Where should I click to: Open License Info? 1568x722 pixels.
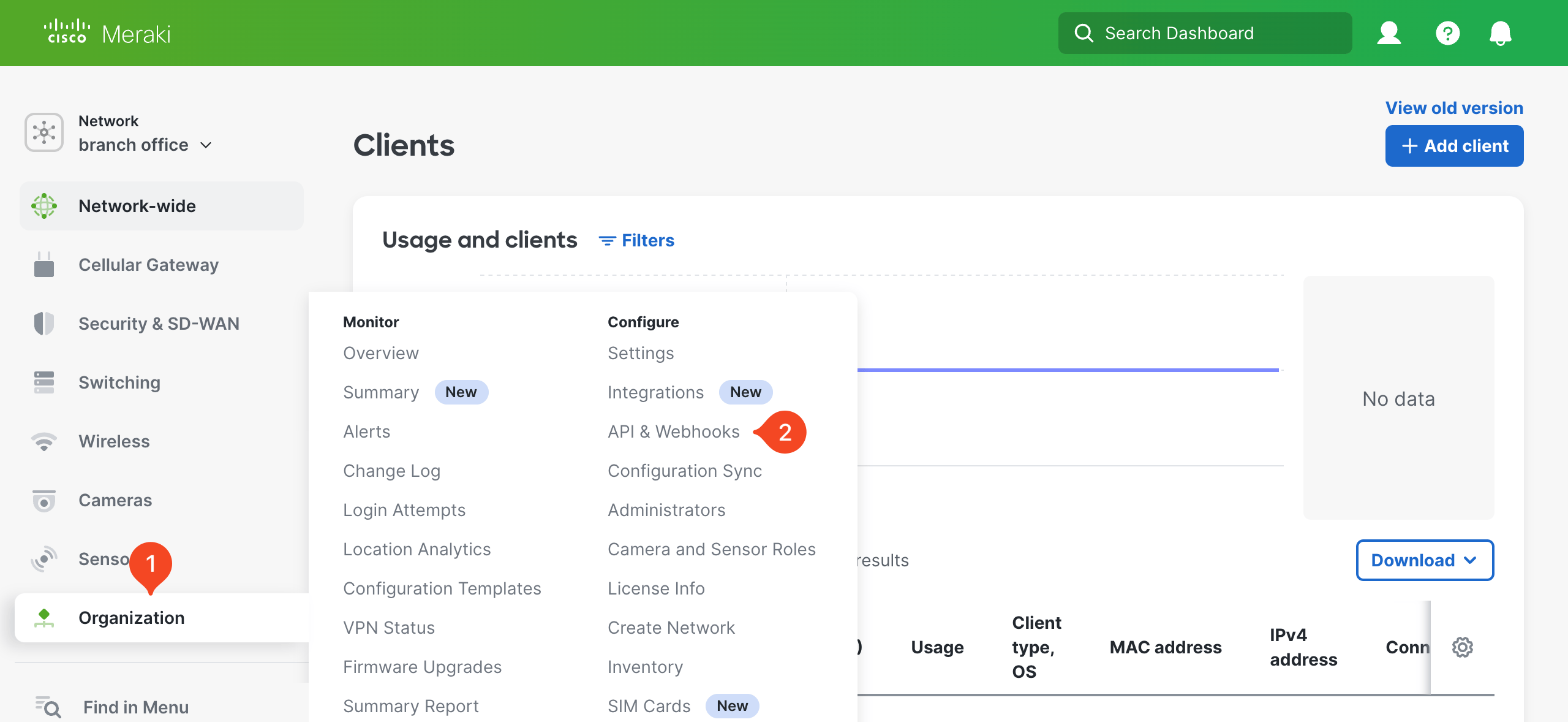[x=656, y=588]
